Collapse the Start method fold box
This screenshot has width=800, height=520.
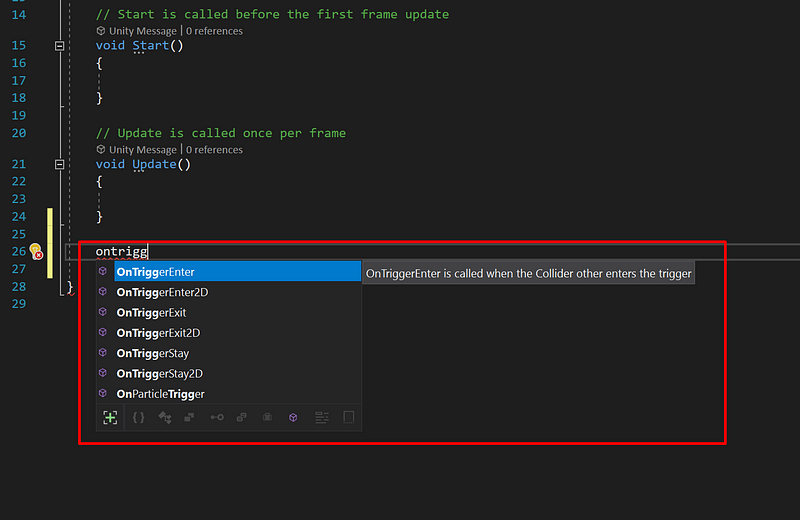tap(60, 46)
